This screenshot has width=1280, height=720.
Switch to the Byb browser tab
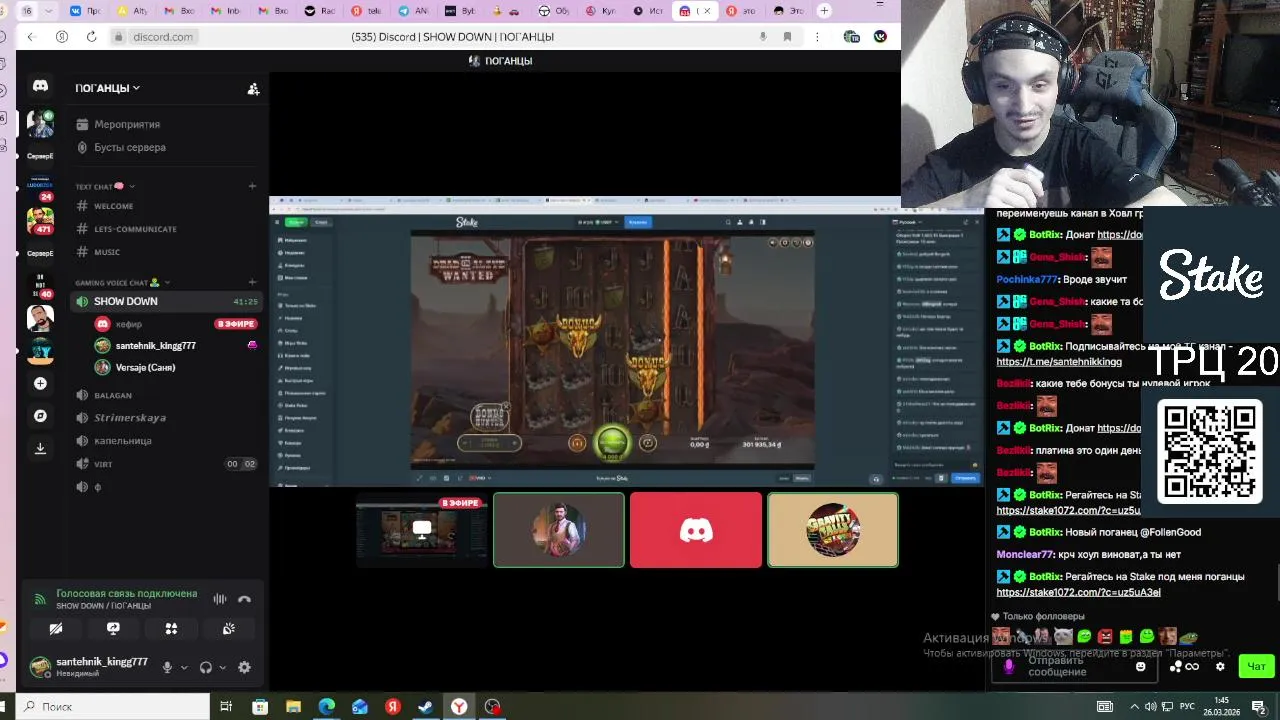pyautogui.click(x=461, y=11)
